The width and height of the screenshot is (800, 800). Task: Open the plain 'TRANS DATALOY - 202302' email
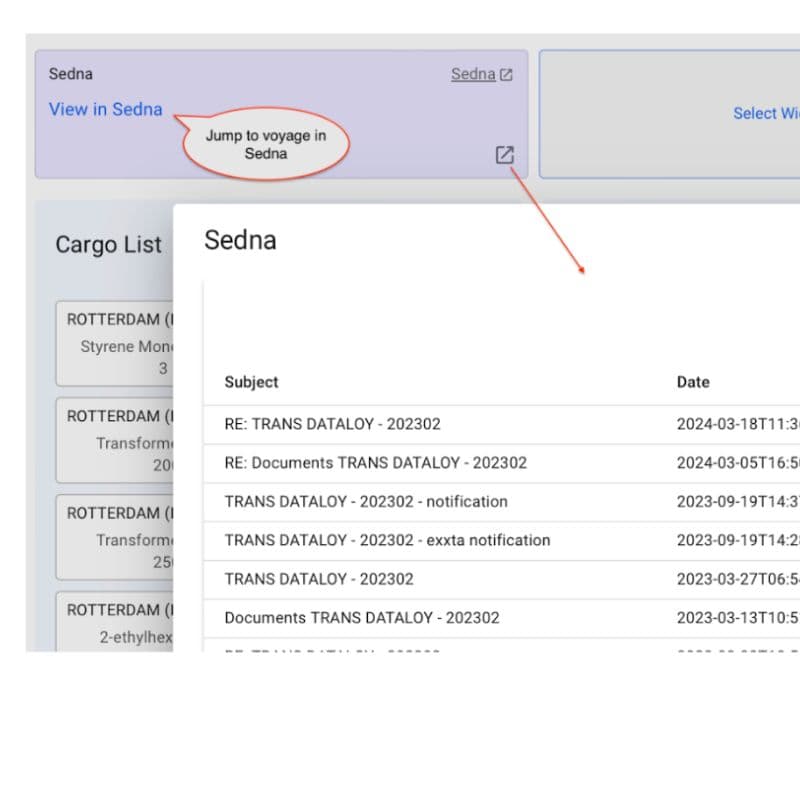(502, 580)
